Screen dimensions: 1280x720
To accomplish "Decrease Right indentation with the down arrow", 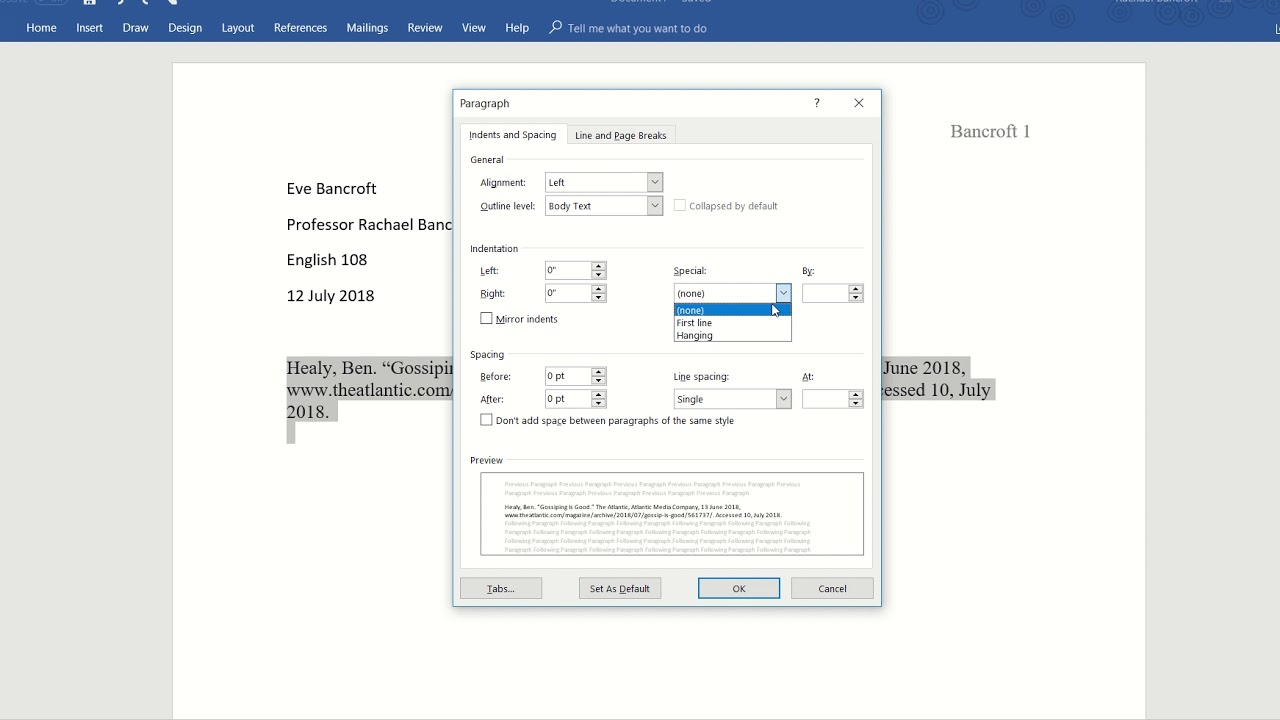I will 599,298.
